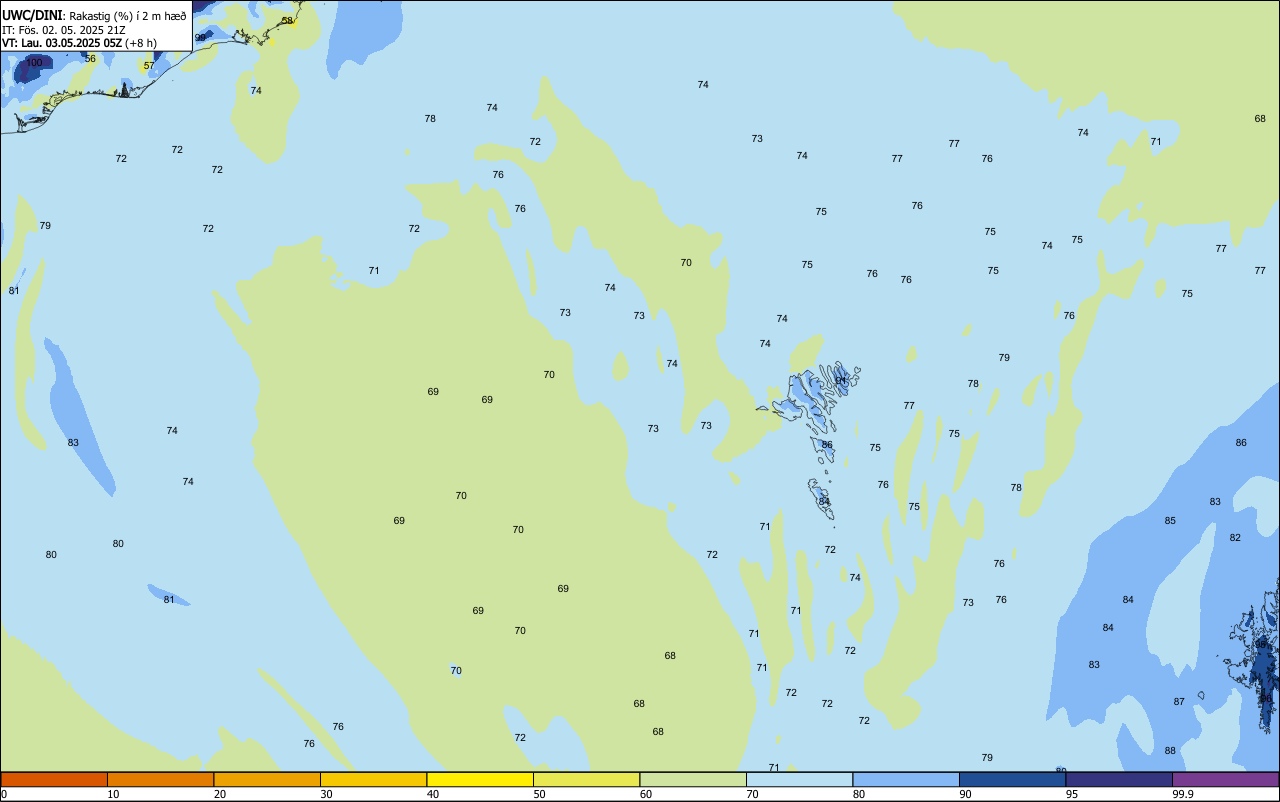
Task: Click the '20' legend scale label
Action: (220, 794)
